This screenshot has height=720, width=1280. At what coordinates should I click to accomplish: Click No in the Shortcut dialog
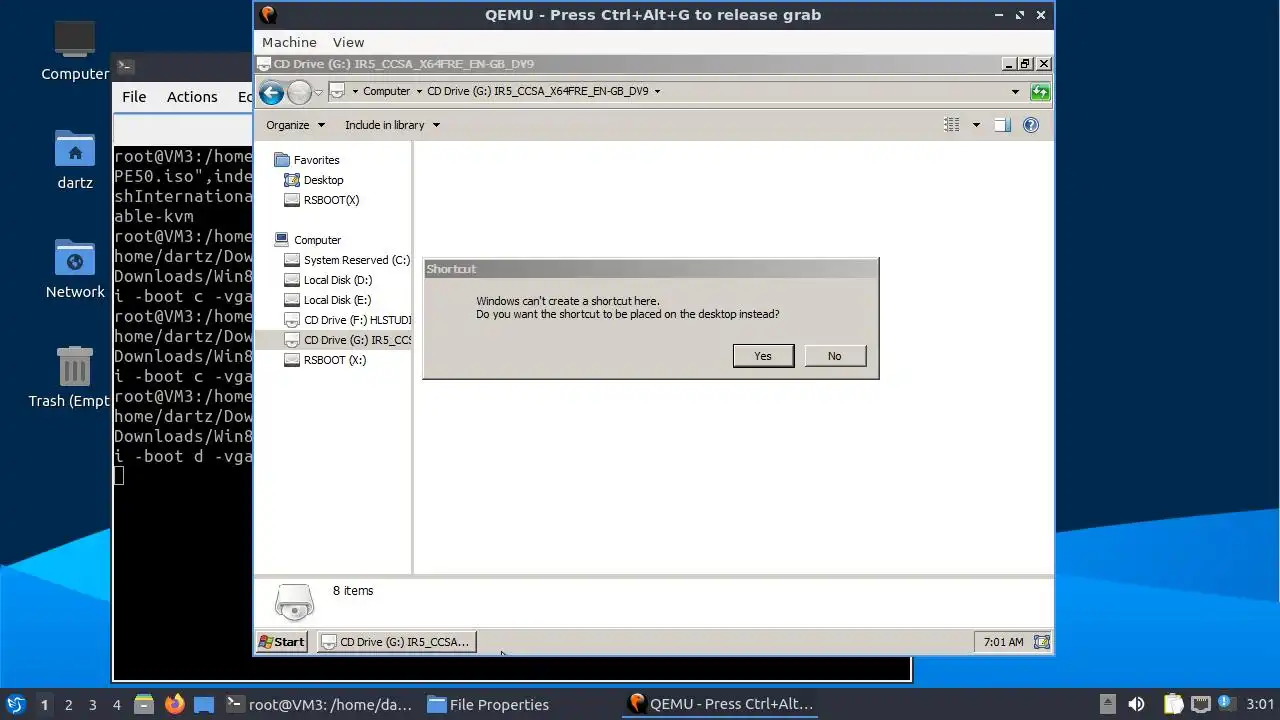(x=834, y=356)
